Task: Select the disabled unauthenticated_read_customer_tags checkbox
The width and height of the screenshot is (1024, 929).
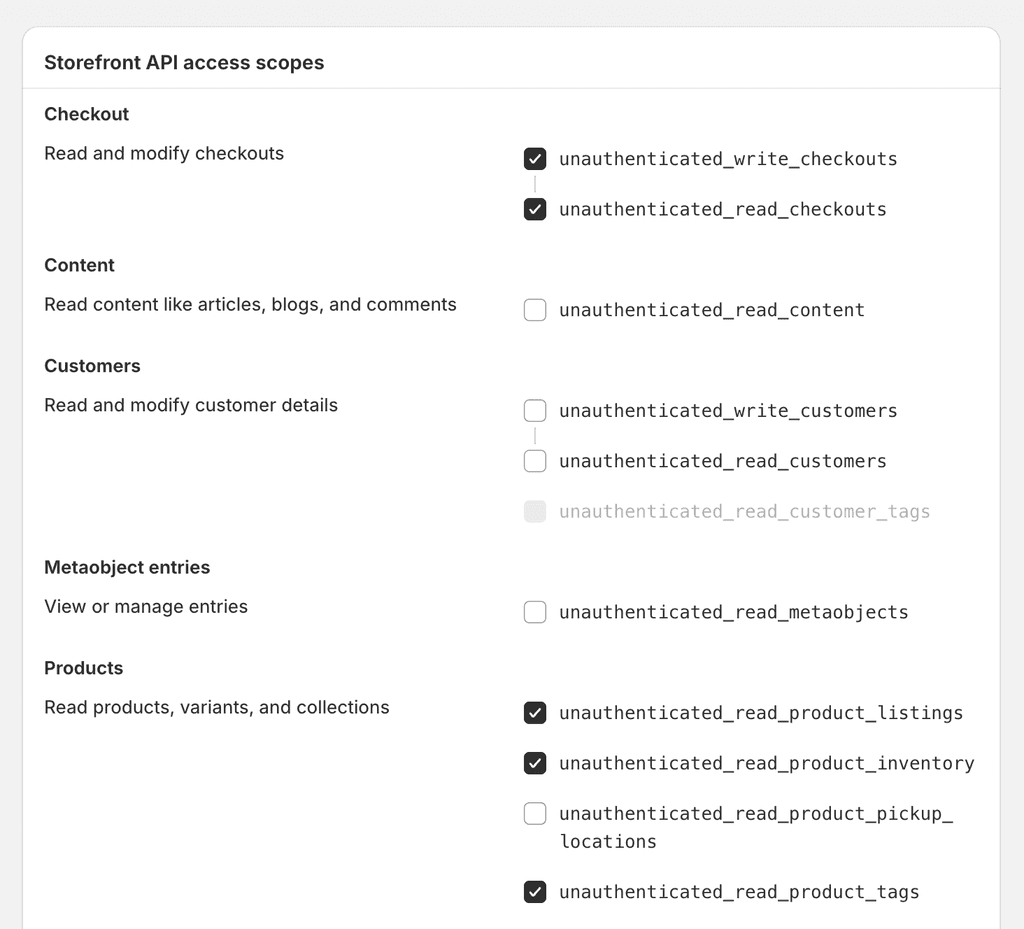Action: (x=535, y=511)
